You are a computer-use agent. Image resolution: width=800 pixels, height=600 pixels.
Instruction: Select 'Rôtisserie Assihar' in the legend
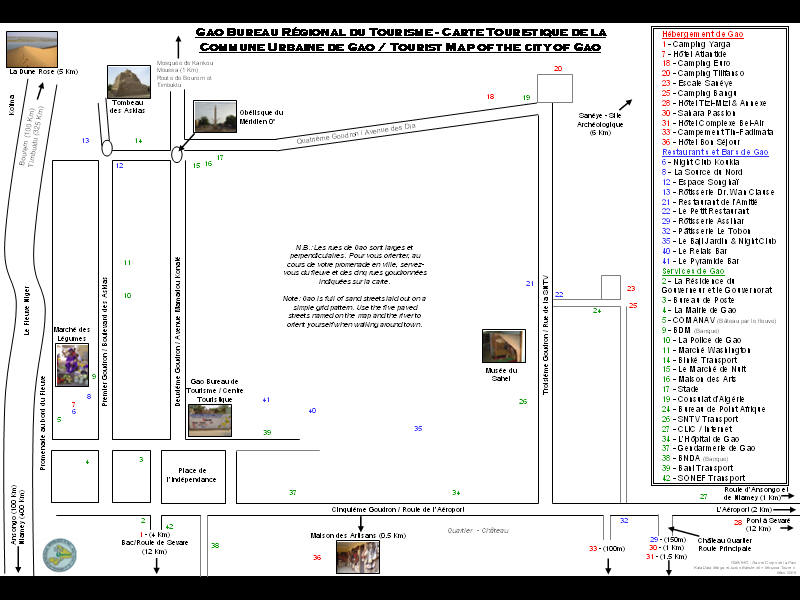pos(703,221)
